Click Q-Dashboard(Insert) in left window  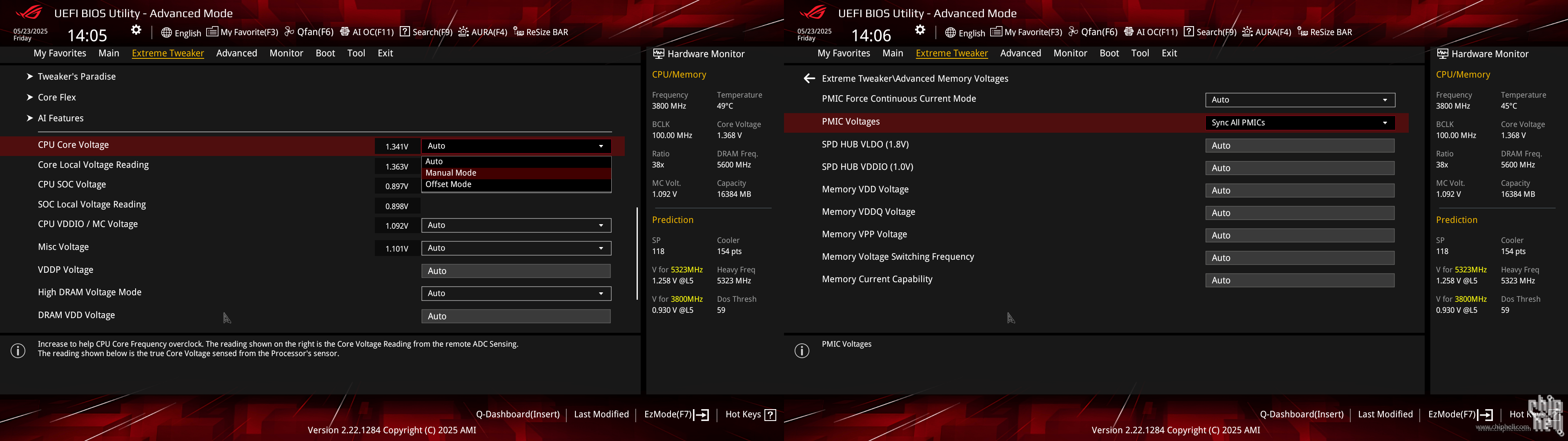pos(517,415)
